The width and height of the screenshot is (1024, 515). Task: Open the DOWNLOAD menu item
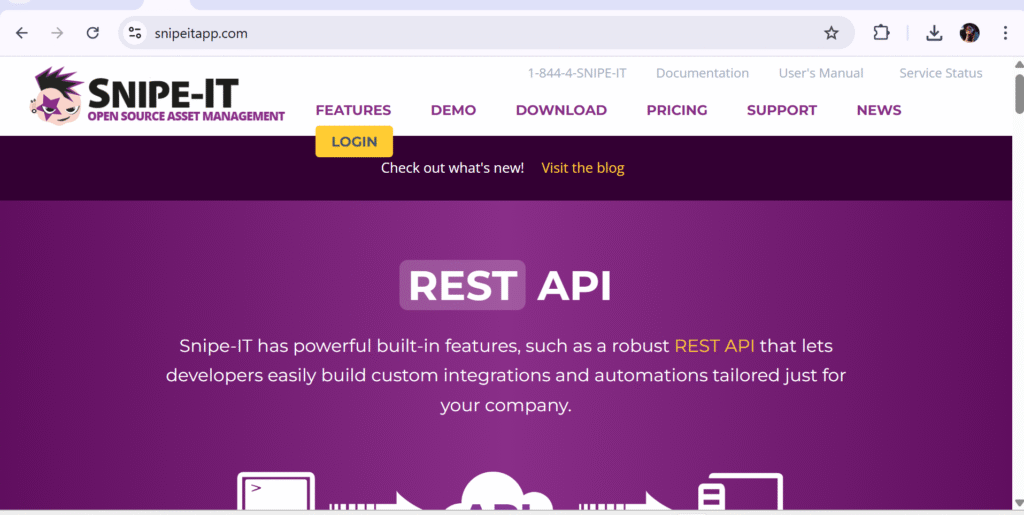[562, 110]
